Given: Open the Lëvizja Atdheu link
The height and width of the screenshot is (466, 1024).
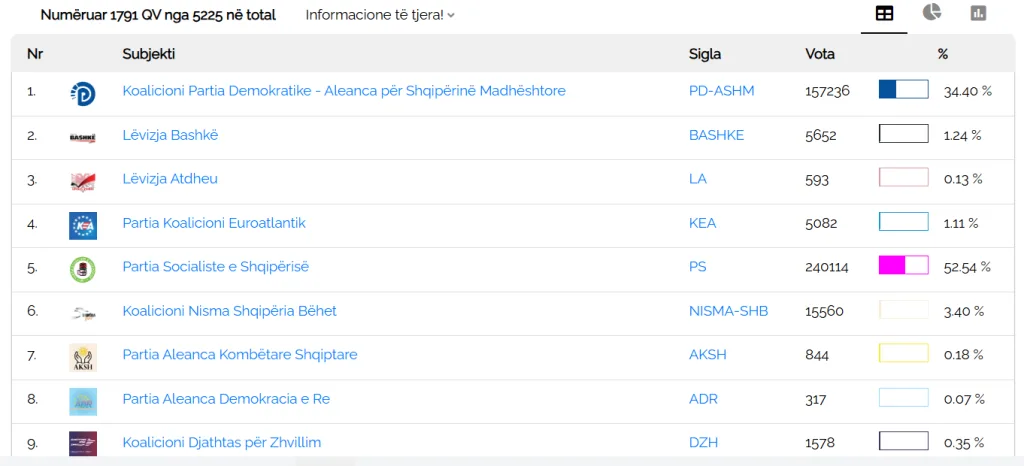Looking at the screenshot, I should [x=170, y=178].
